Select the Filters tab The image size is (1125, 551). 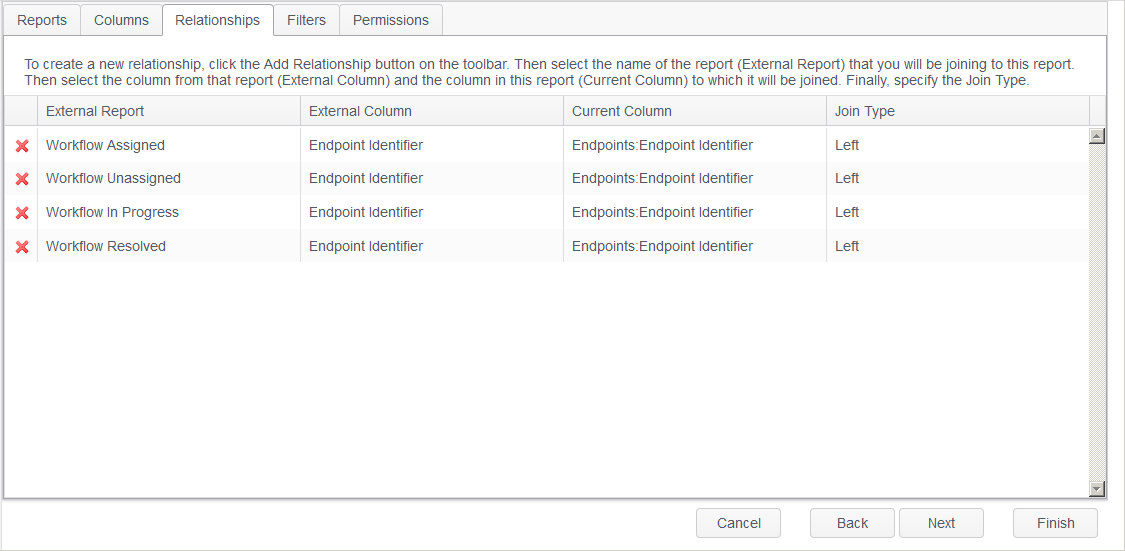pyautogui.click(x=306, y=20)
